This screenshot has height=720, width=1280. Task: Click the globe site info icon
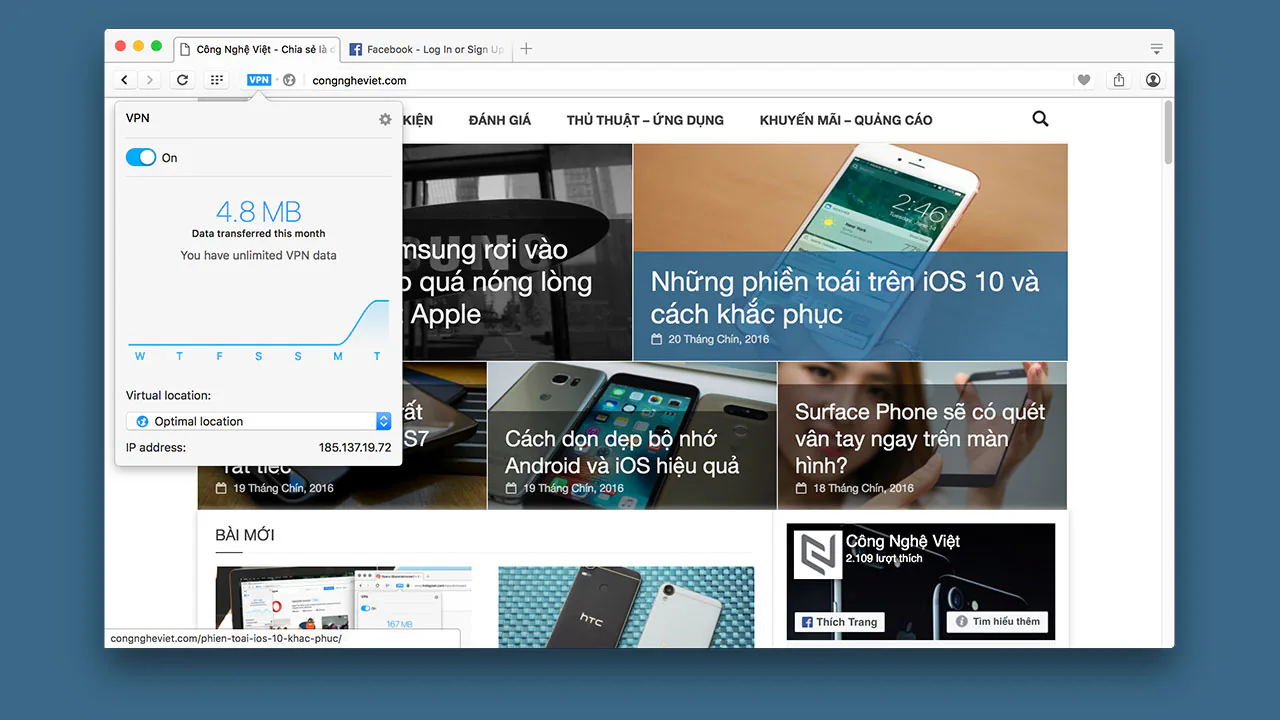(289, 80)
